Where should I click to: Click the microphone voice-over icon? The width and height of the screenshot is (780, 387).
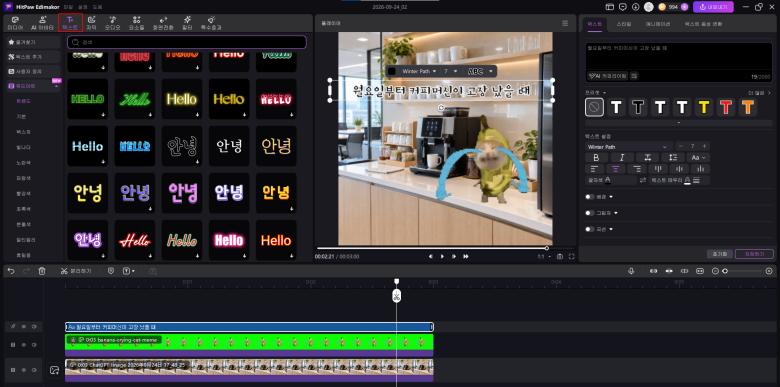tap(631, 271)
